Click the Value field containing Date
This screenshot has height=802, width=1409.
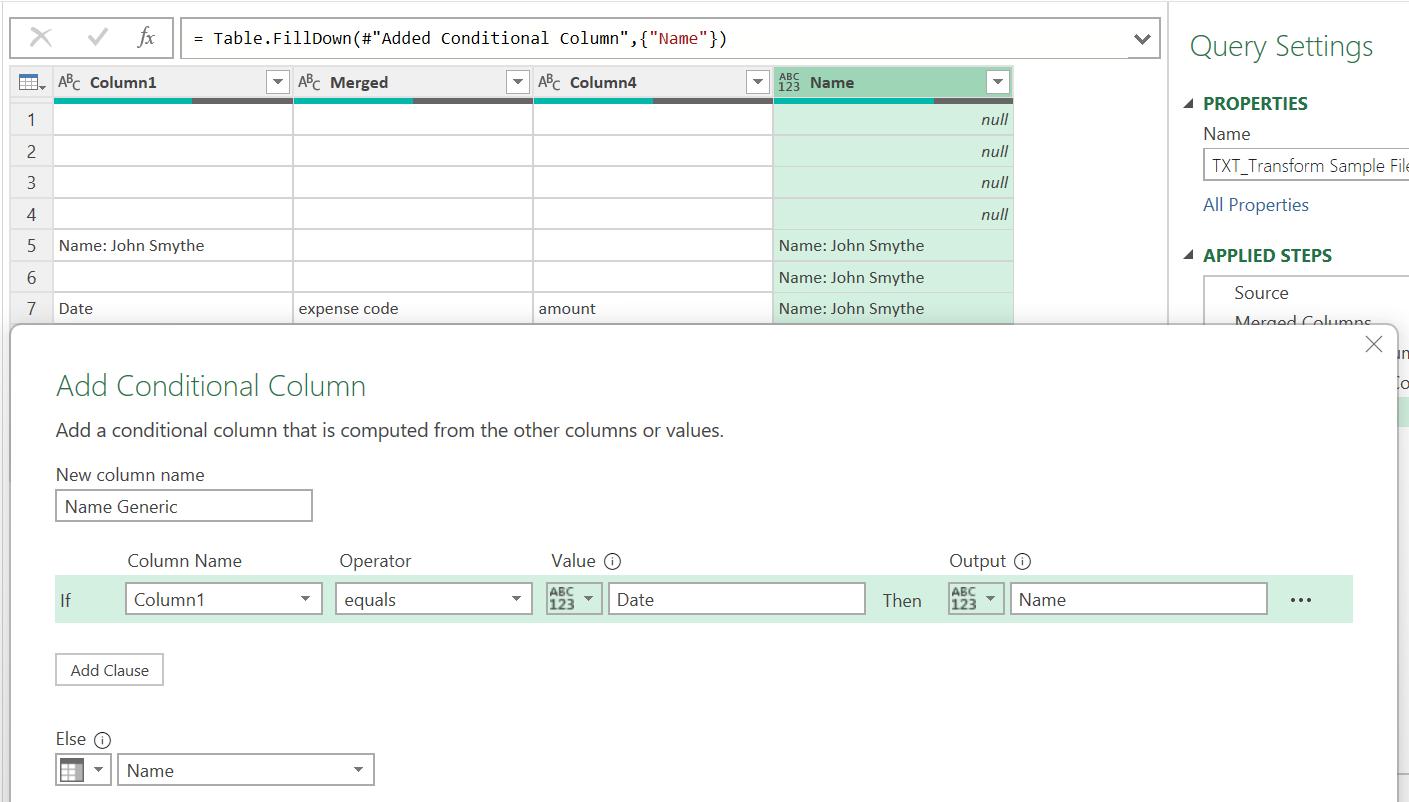coord(737,600)
